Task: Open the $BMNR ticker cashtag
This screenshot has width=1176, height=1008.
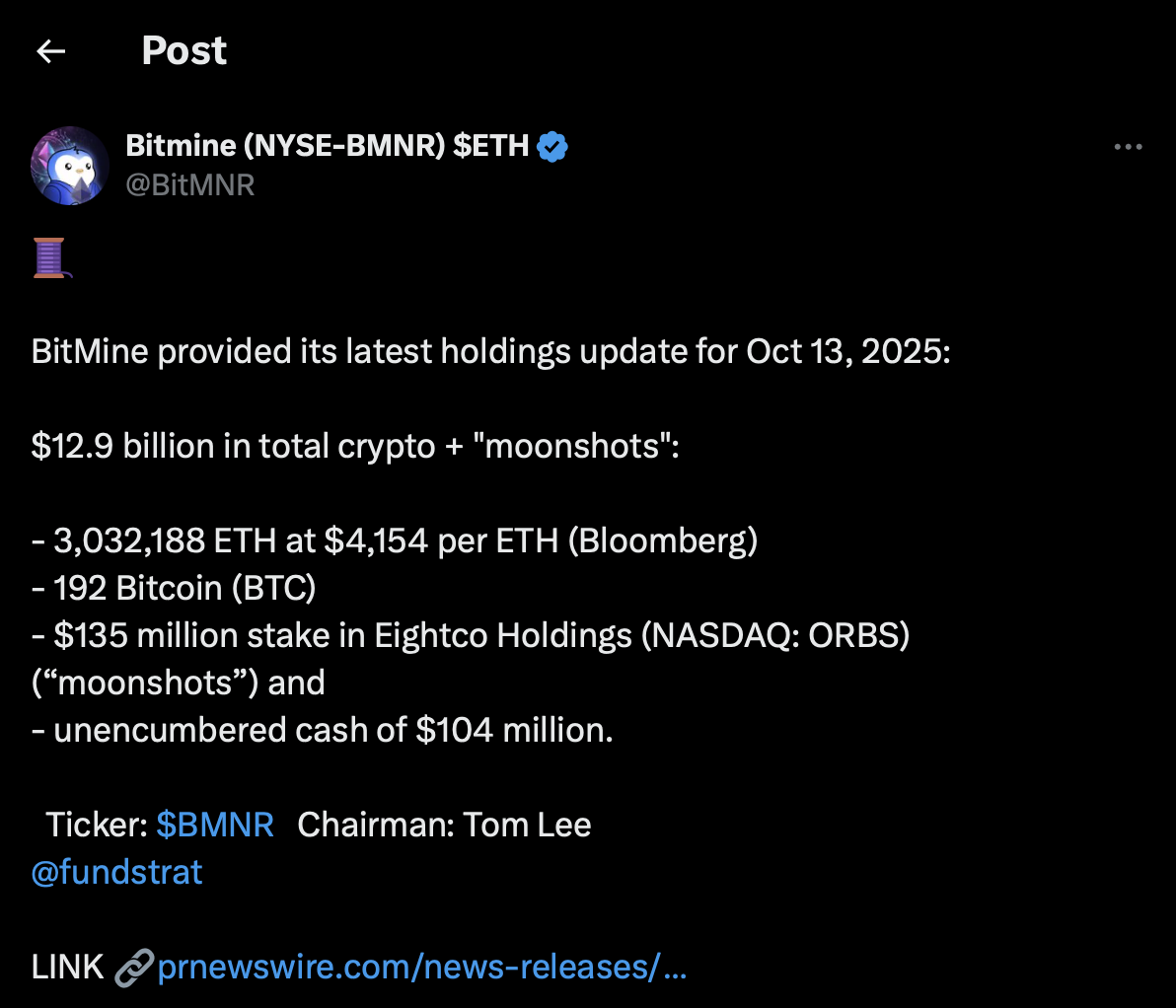Action: tap(215, 825)
